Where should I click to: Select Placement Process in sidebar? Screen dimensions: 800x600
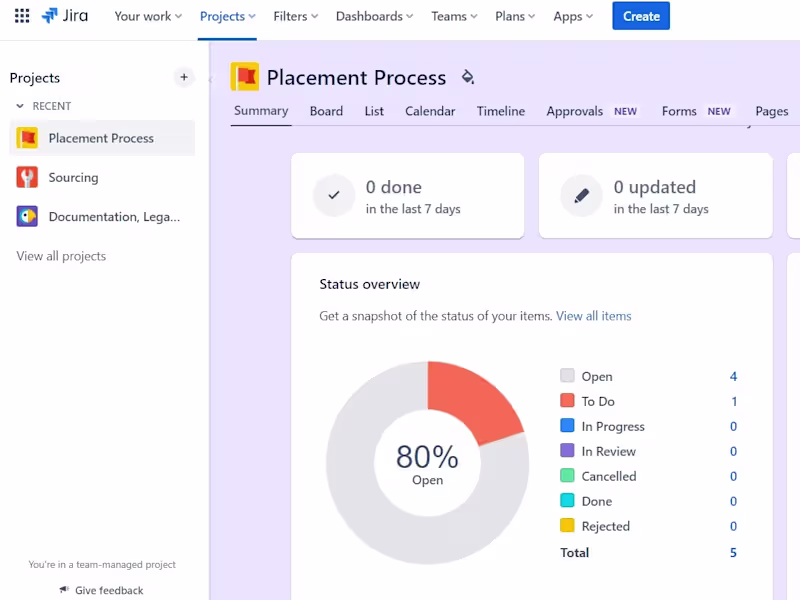[x=102, y=138]
